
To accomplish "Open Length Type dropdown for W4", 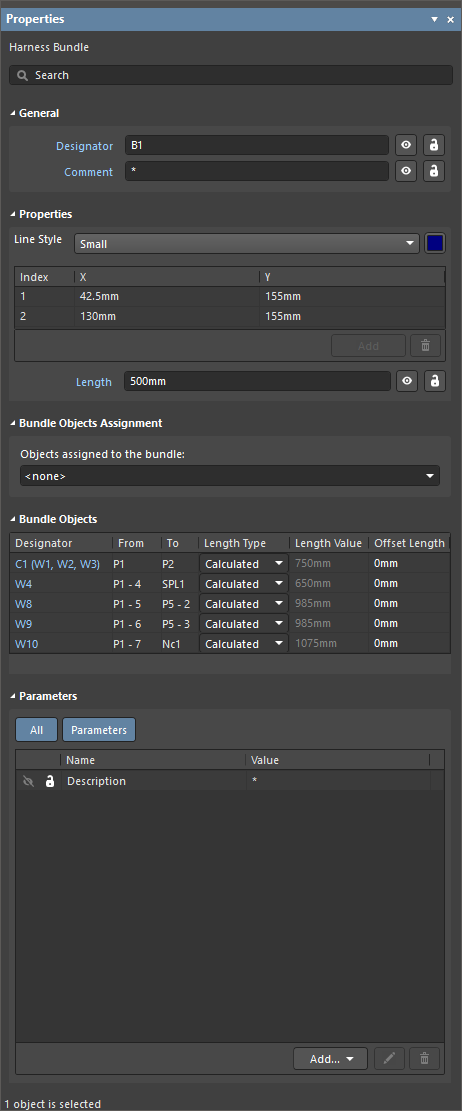I will tap(244, 584).
